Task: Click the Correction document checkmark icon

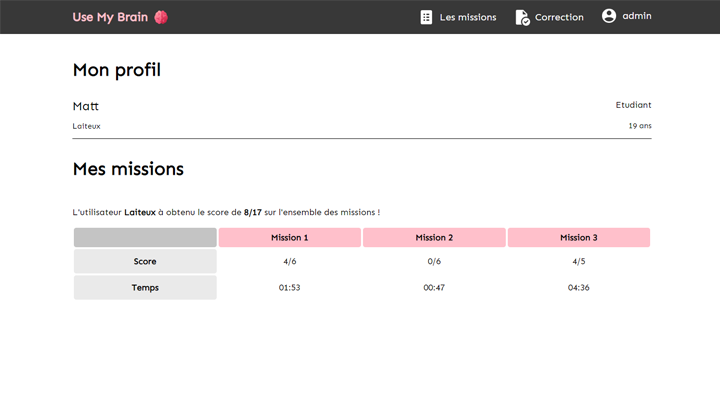Action: 522,17
